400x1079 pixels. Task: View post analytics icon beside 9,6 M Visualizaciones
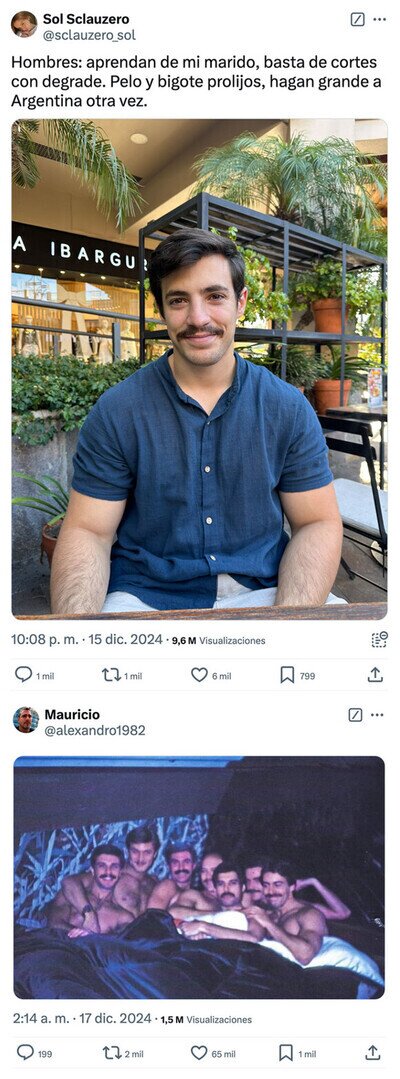(x=379, y=639)
